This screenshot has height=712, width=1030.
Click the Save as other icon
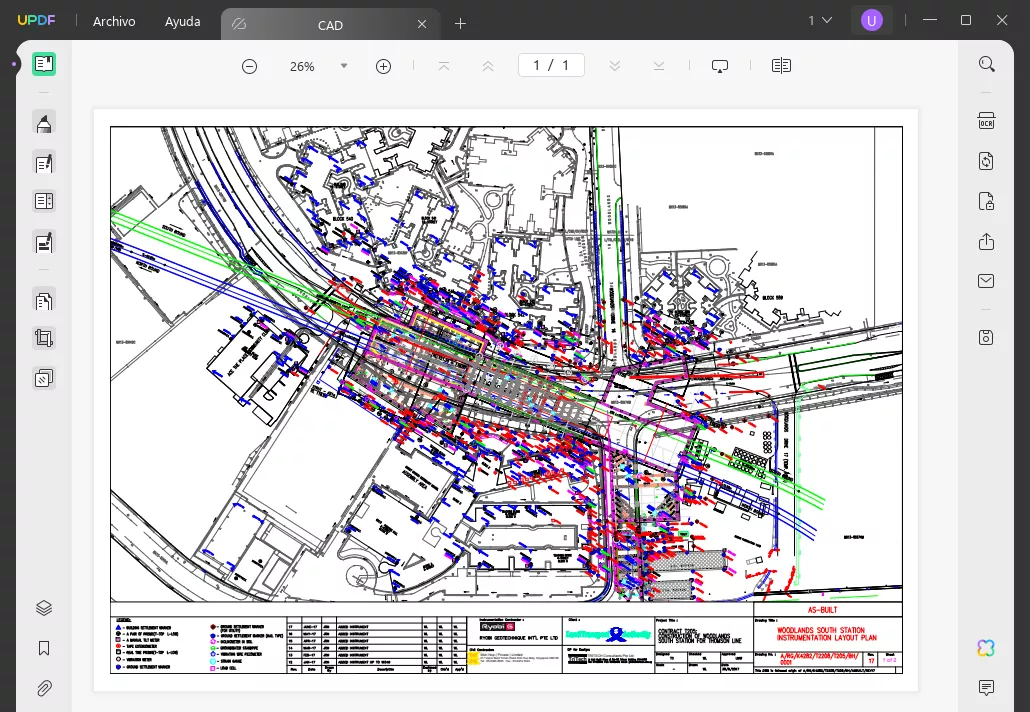tap(986, 338)
